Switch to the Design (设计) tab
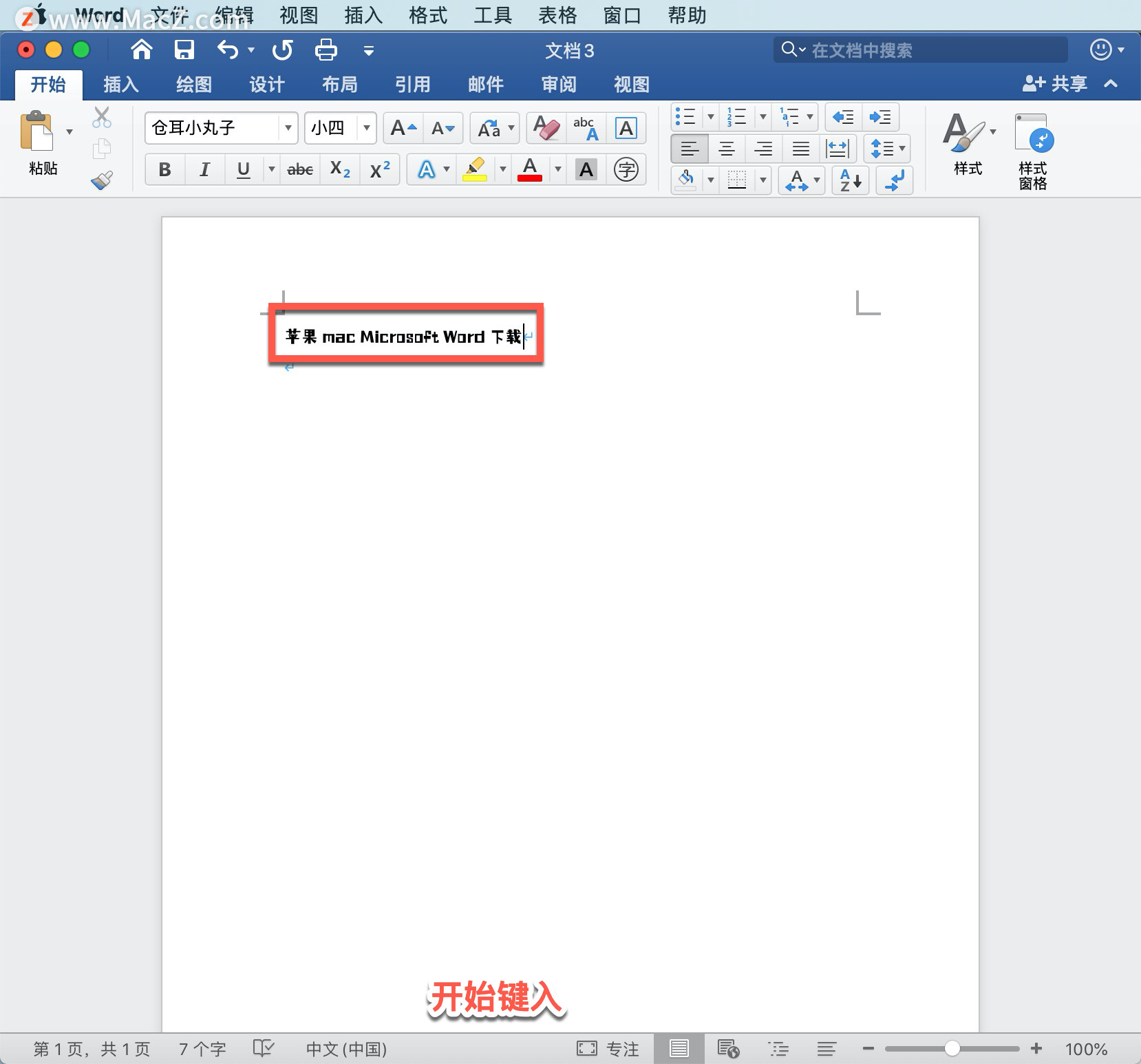The image size is (1141, 1064). pyautogui.click(x=267, y=85)
